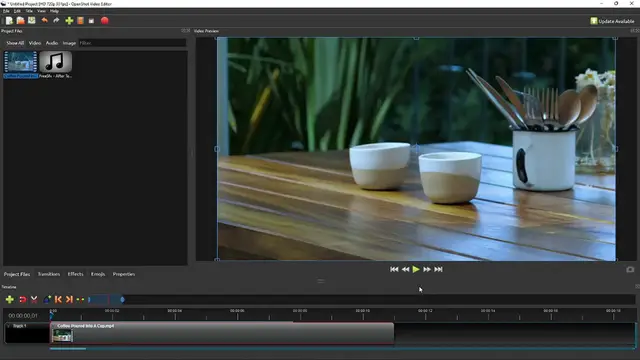Viewport: 640px width, 360px height.
Task: Open the Title menu
Action: pyautogui.click(x=29, y=11)
